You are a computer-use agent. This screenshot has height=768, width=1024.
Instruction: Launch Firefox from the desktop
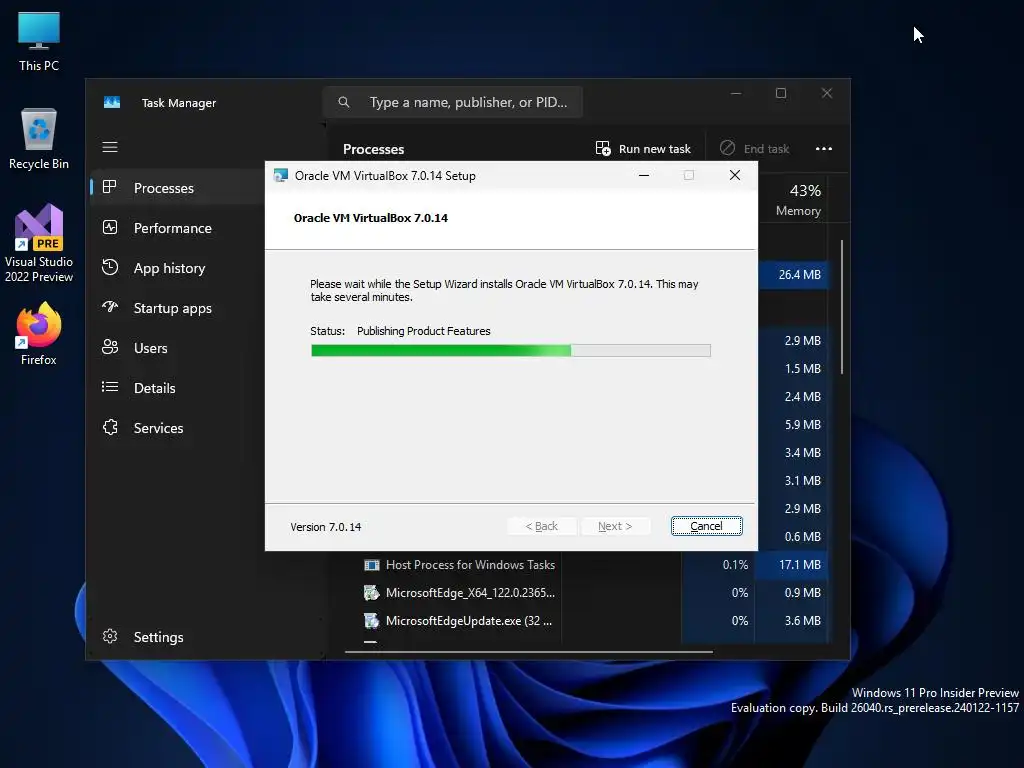39,334
